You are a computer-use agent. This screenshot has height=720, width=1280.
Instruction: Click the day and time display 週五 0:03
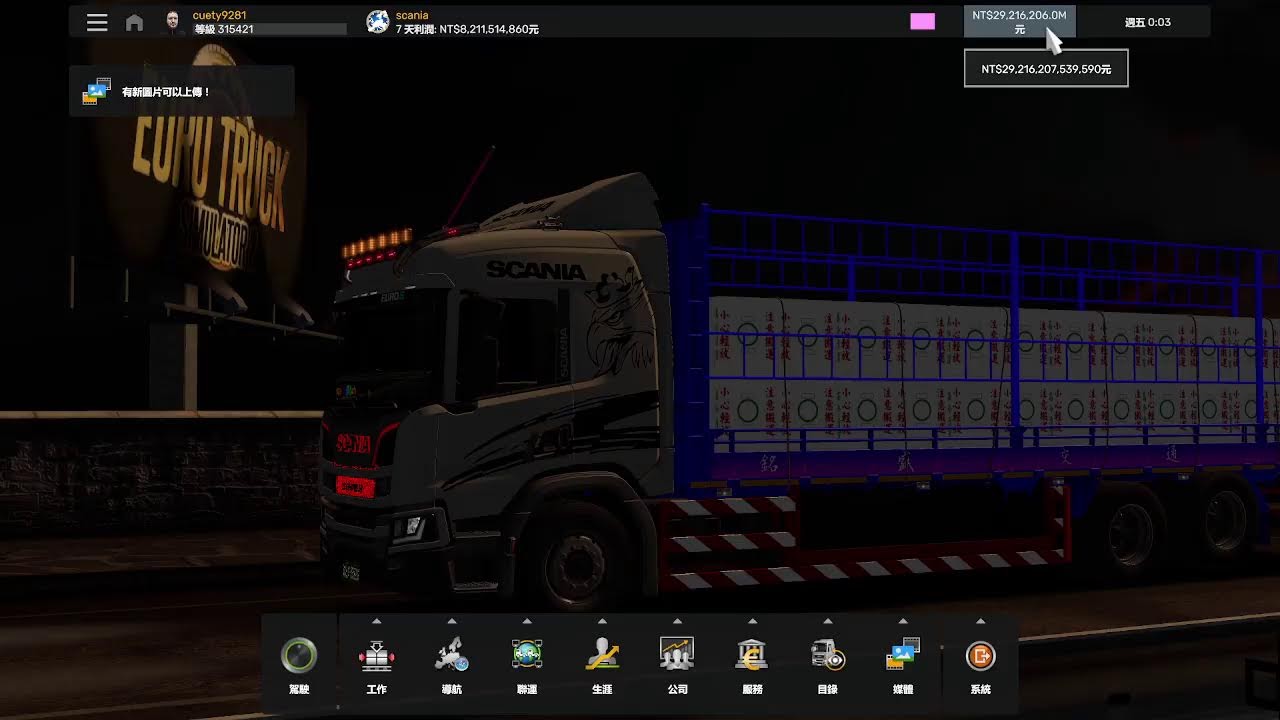click(x=1147, y=22)
